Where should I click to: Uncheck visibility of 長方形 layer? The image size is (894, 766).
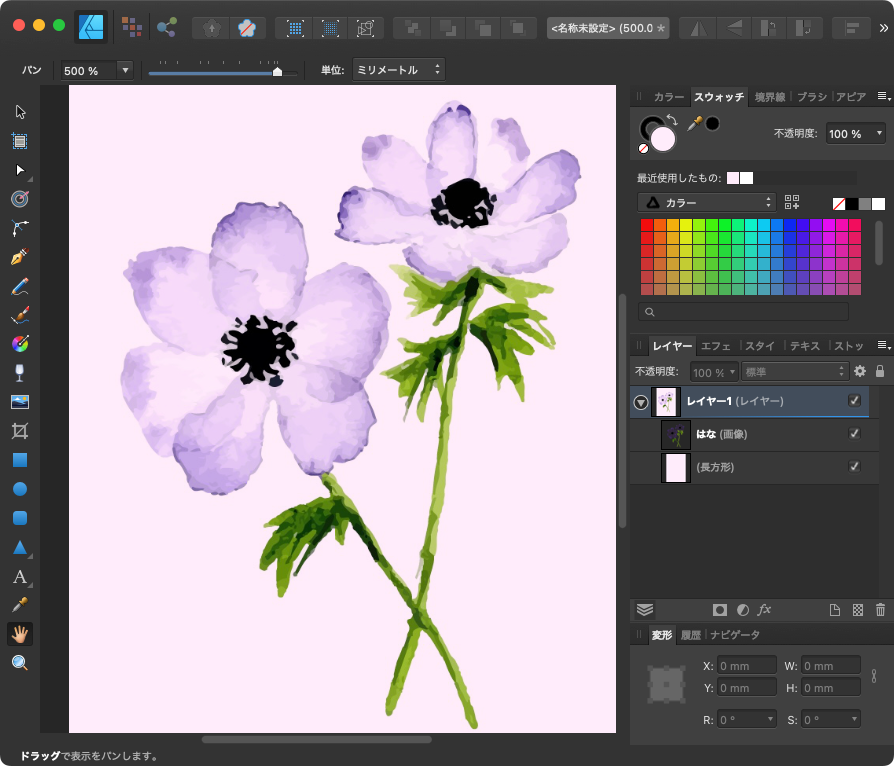tap(854, 467)
